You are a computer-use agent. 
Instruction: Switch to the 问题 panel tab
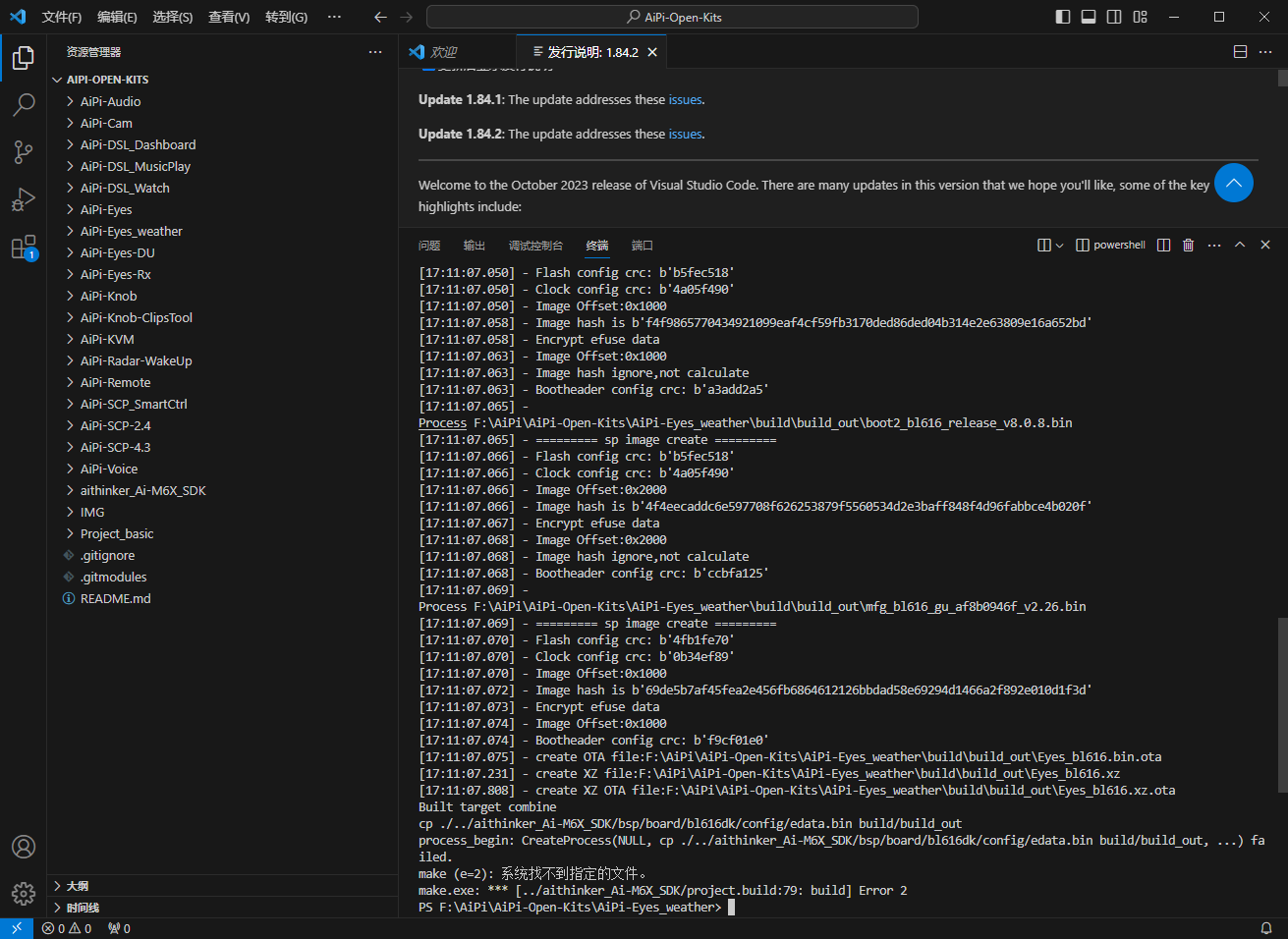pyautogui.click(x=429, y=246)
